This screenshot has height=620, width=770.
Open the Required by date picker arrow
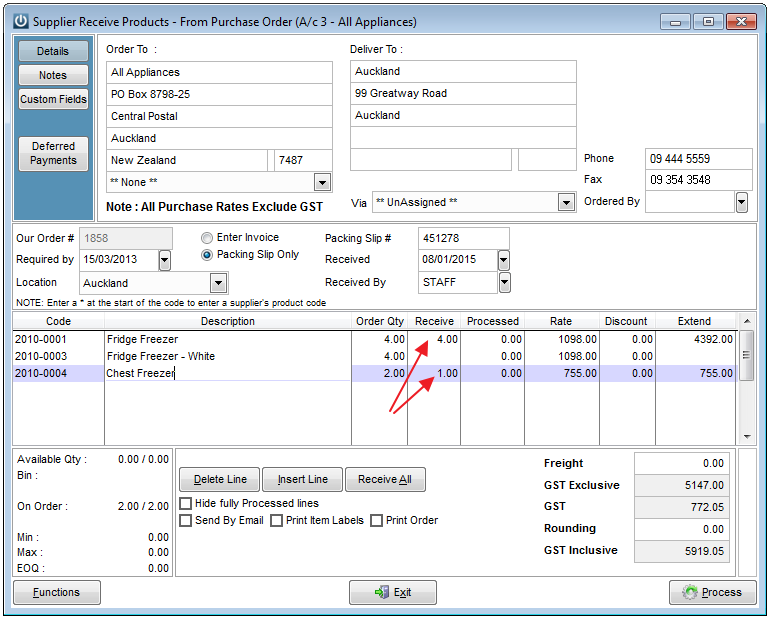click(165, 260)
